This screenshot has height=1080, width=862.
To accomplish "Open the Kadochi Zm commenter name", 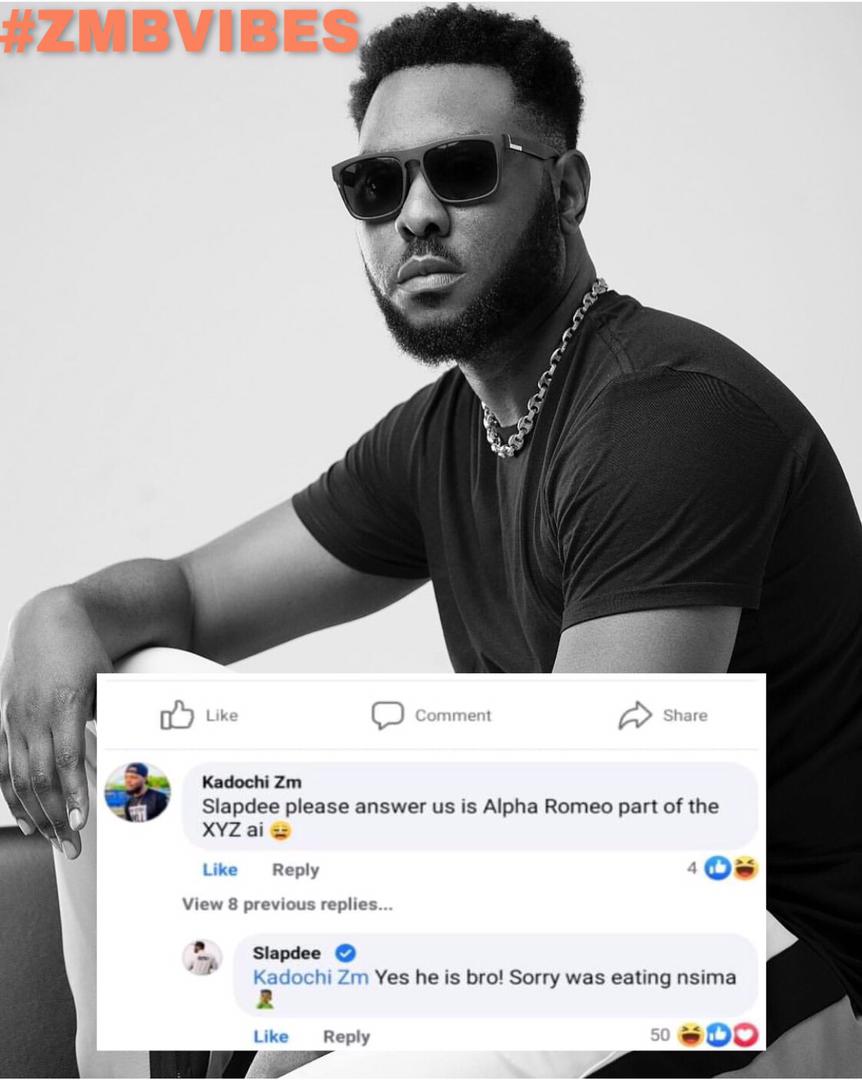I will tap(251, 781).
